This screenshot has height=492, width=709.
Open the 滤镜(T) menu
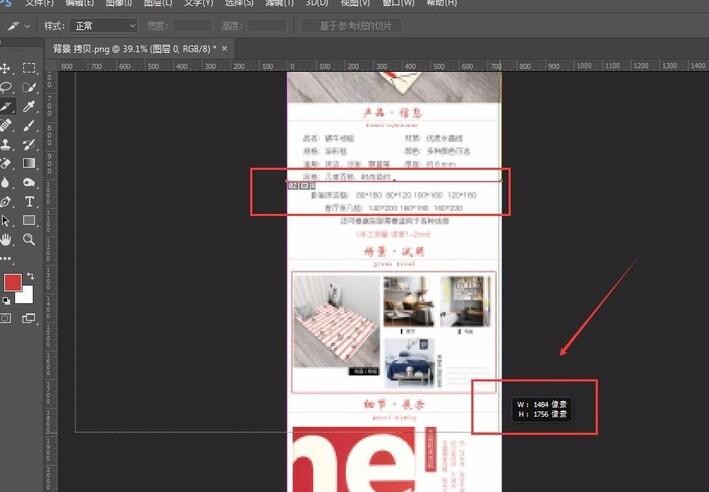pos(279,3)
